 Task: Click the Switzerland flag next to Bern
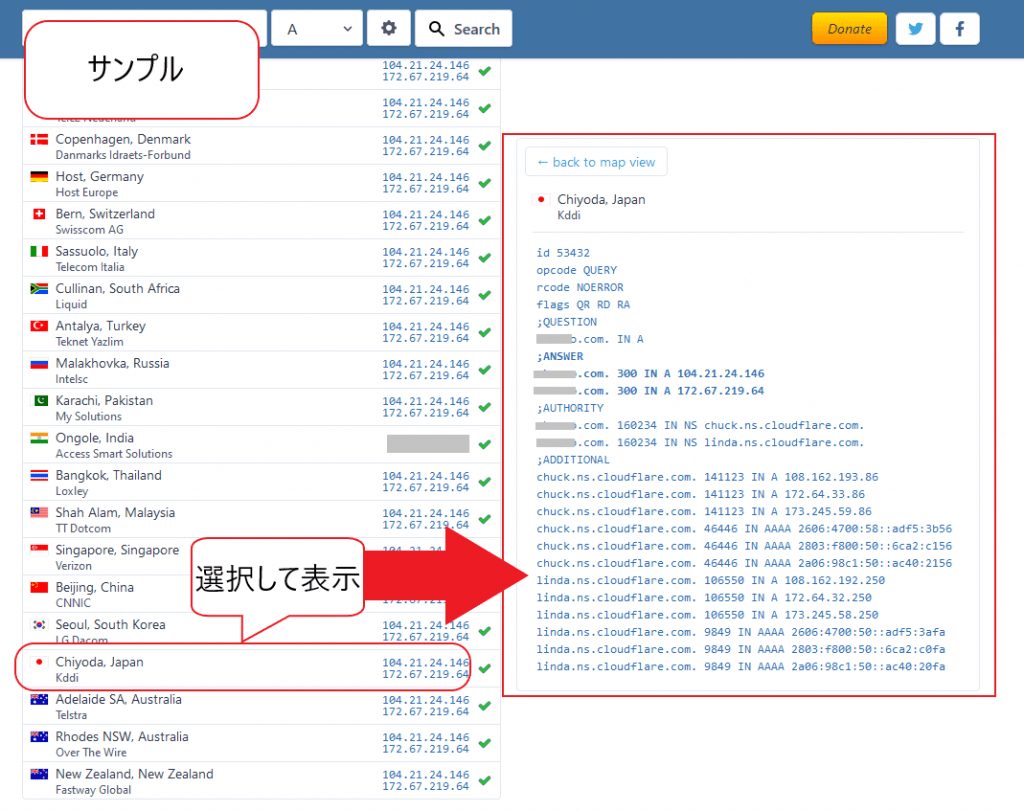click(39, 214)
